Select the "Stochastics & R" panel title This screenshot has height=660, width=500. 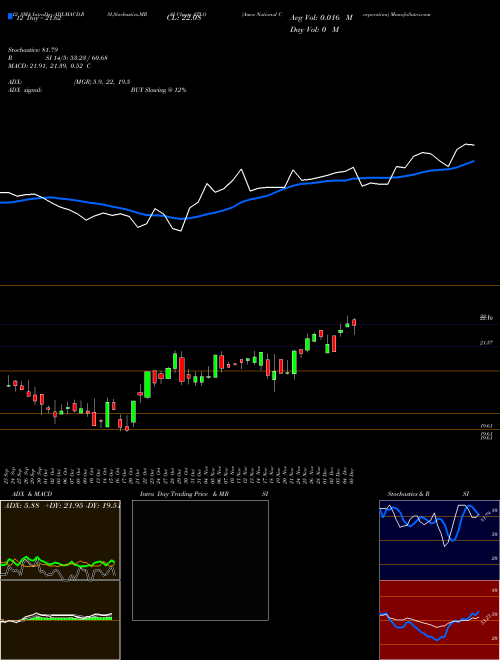[x=408, y=494]
